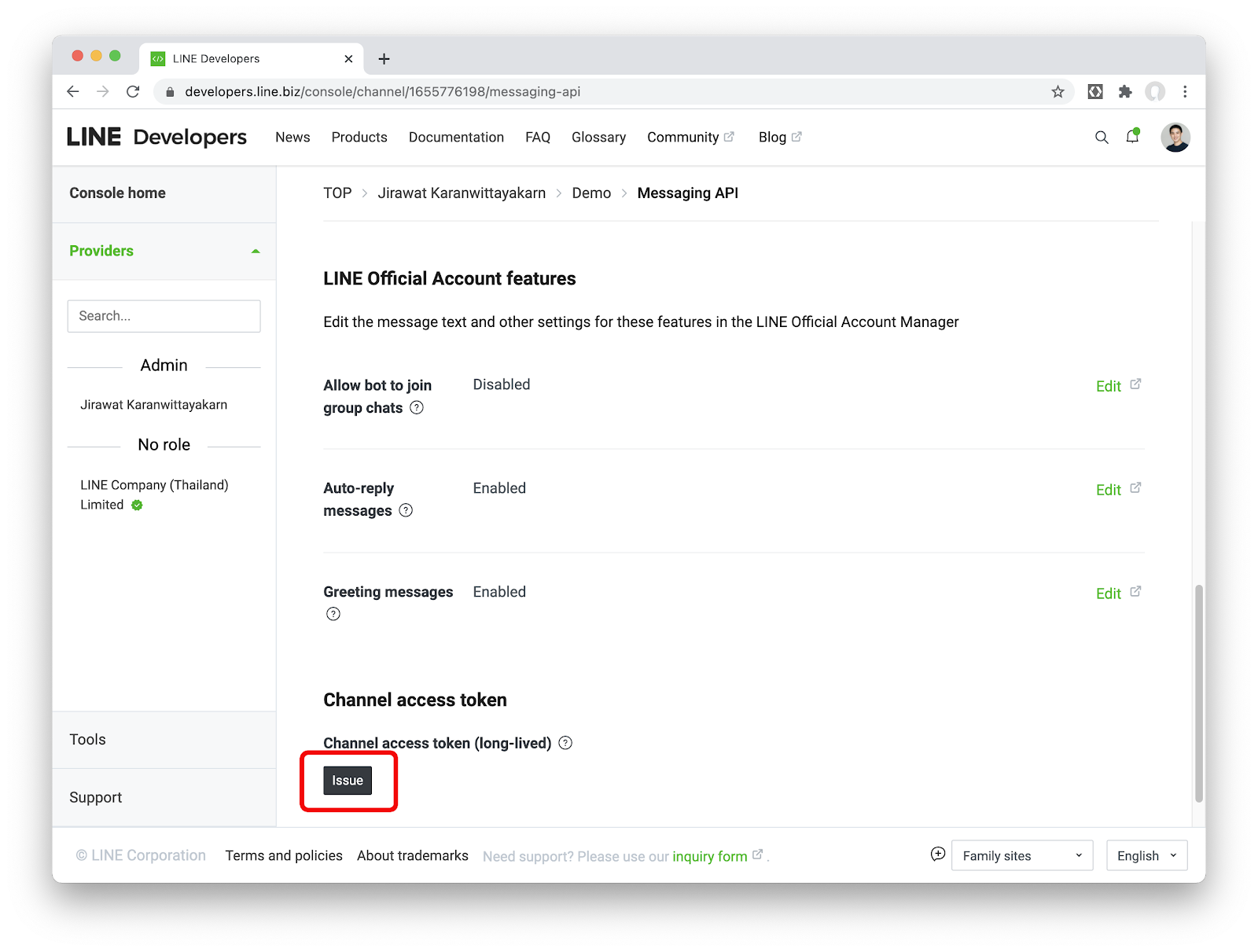Click Jirawat Karanwittayakarn breadcrumb link
The height and width of the screenshot is (952, 1258).
(462, 193)
